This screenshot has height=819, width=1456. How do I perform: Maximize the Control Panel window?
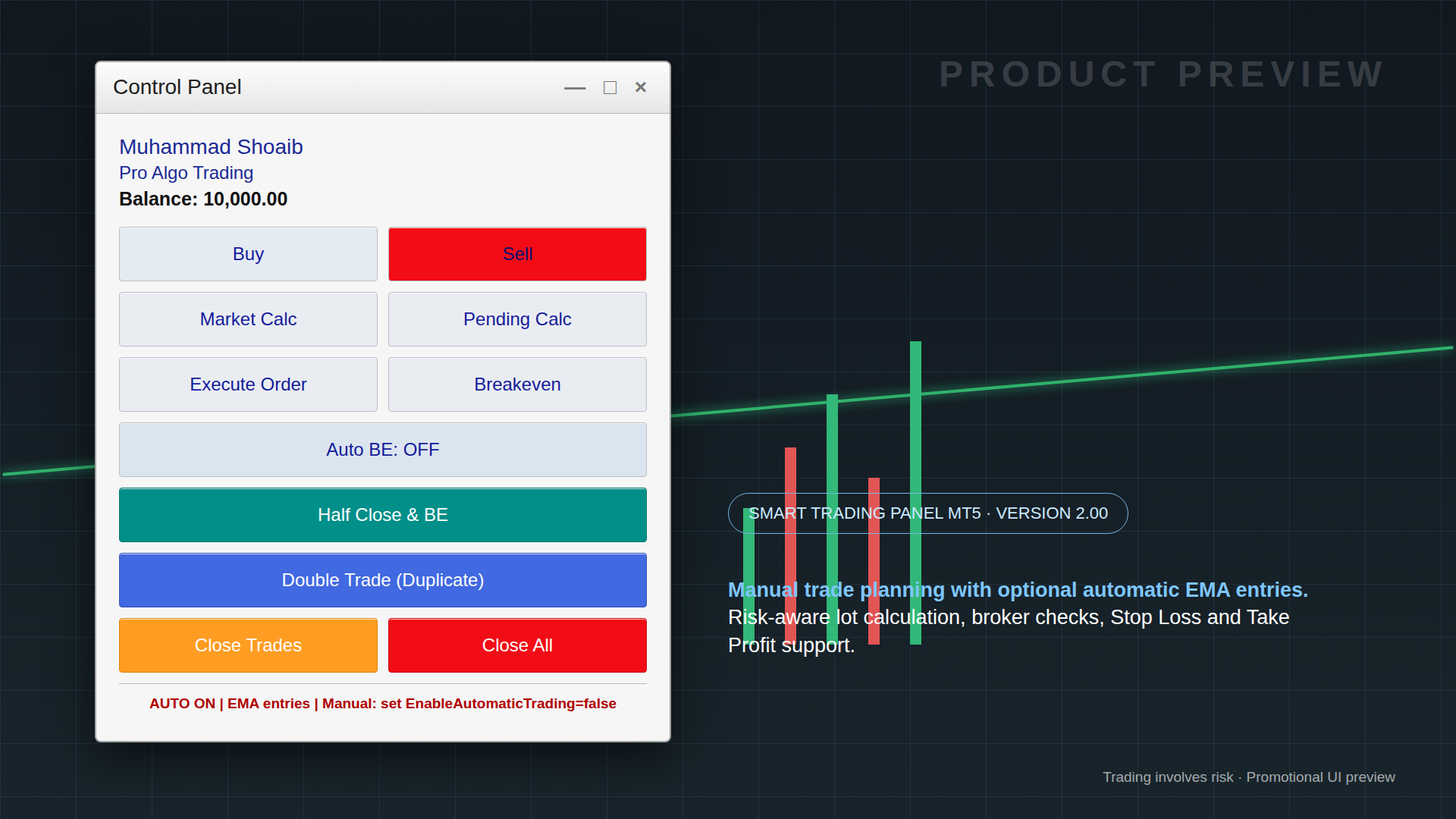(610, 88)
